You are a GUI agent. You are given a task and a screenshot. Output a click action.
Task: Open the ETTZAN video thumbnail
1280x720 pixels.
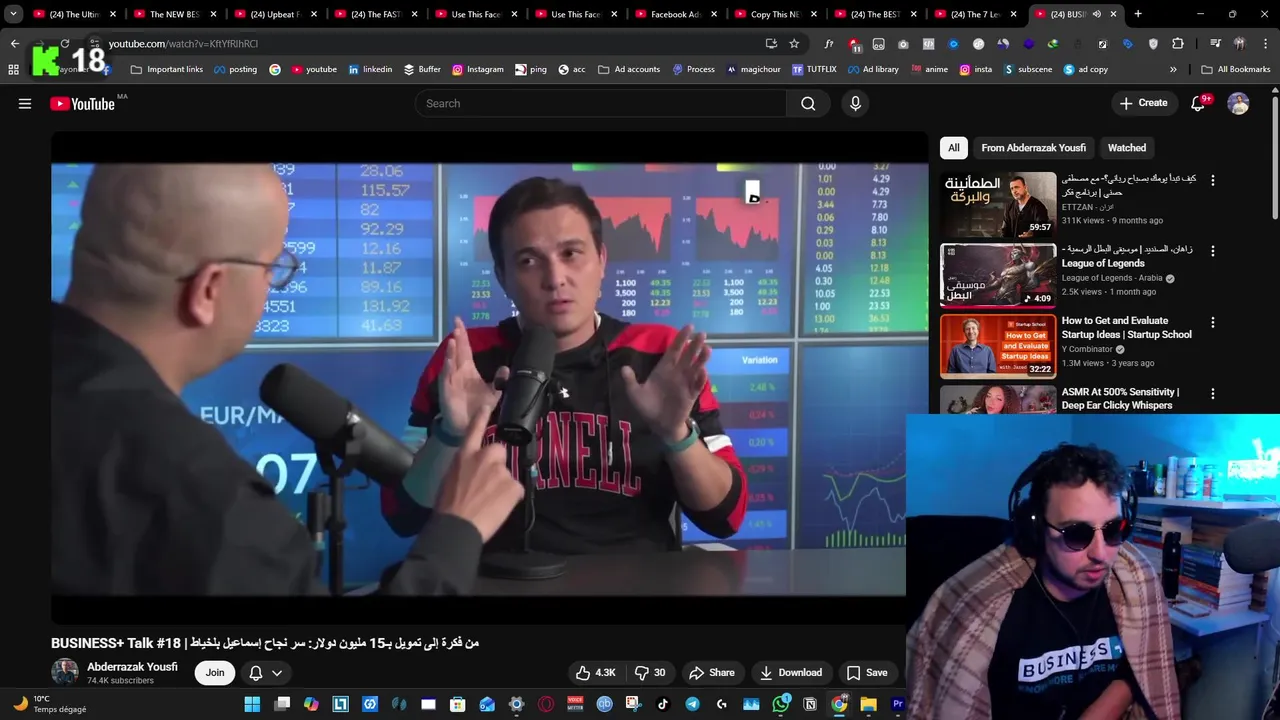click(998, 204)
